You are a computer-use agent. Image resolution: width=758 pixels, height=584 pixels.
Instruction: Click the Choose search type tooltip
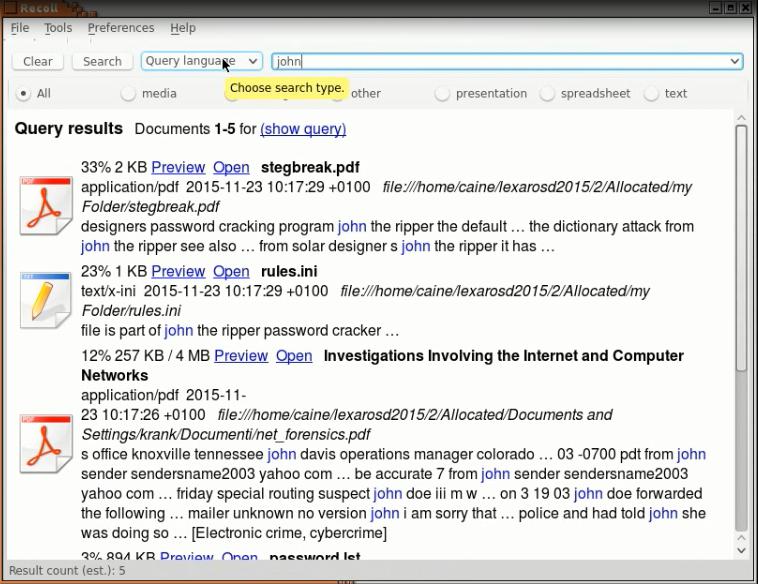(x=287, y=88)
